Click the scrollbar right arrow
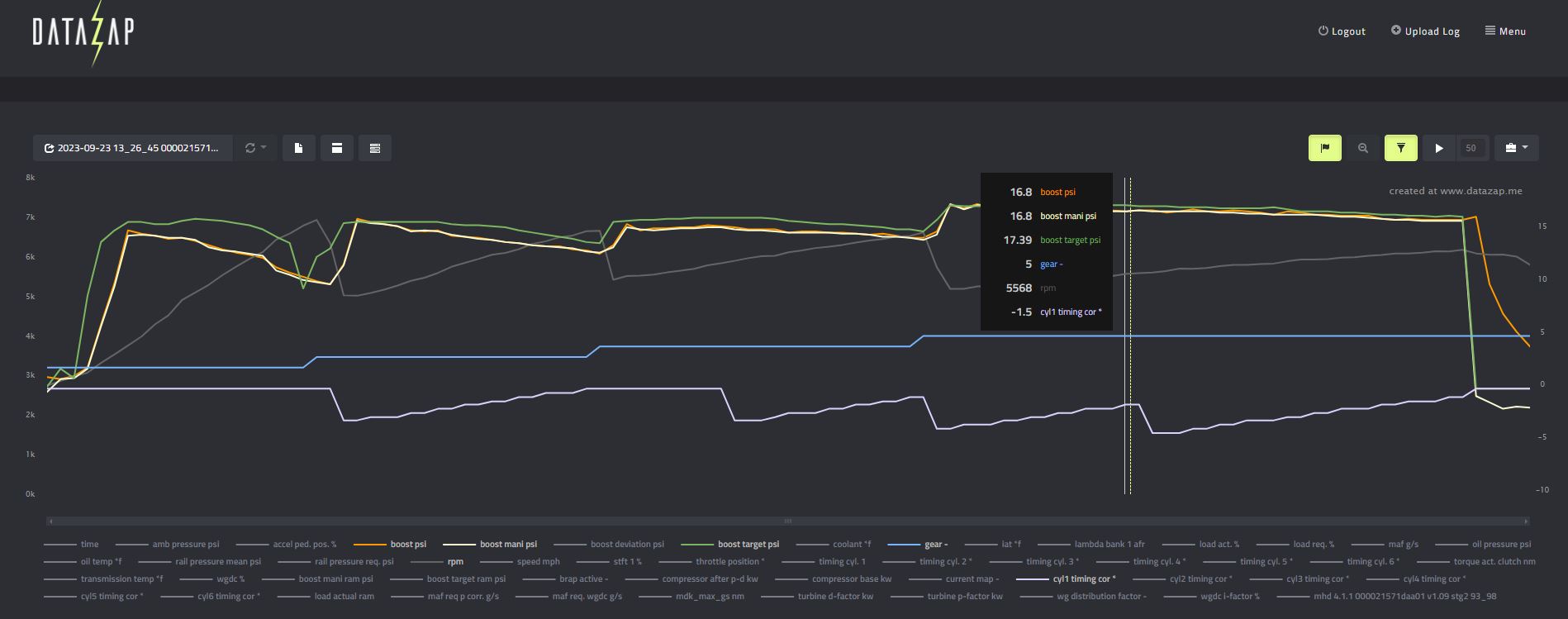Screen dimensions: 1568x619 click(x=1526, y=521)
